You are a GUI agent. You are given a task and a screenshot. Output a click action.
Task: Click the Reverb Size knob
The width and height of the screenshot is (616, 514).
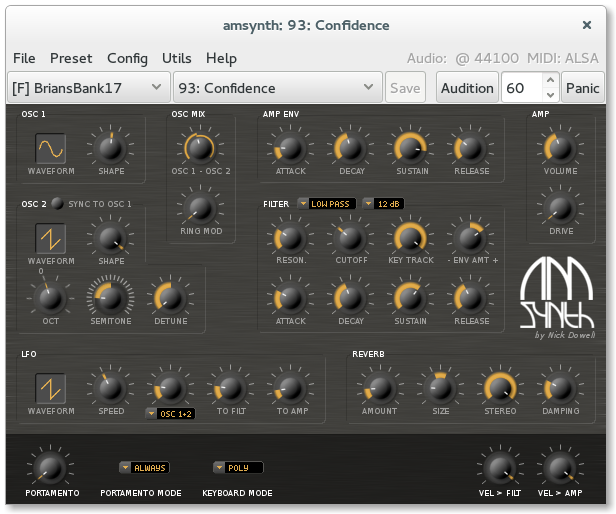click(440, 388)
